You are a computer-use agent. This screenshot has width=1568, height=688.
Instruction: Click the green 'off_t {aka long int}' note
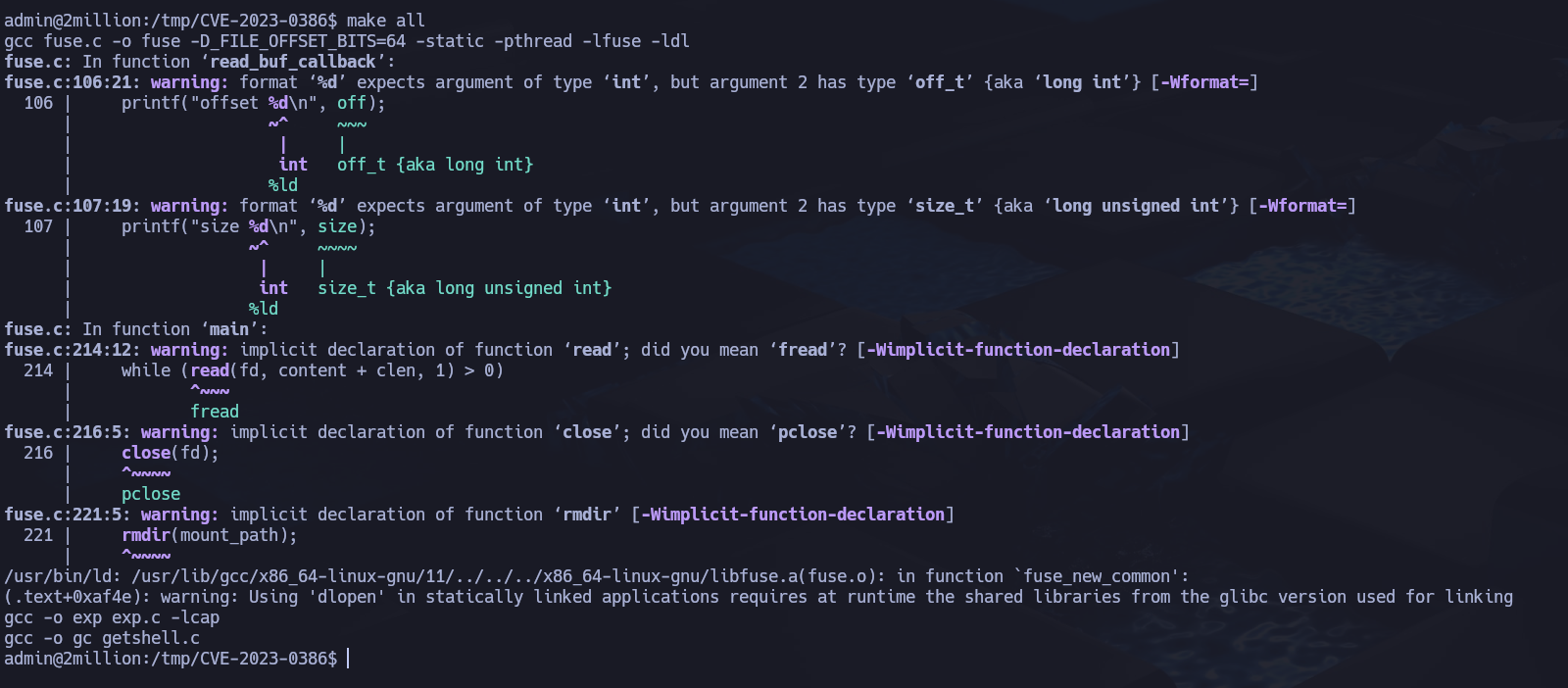[x=434, y=165]
